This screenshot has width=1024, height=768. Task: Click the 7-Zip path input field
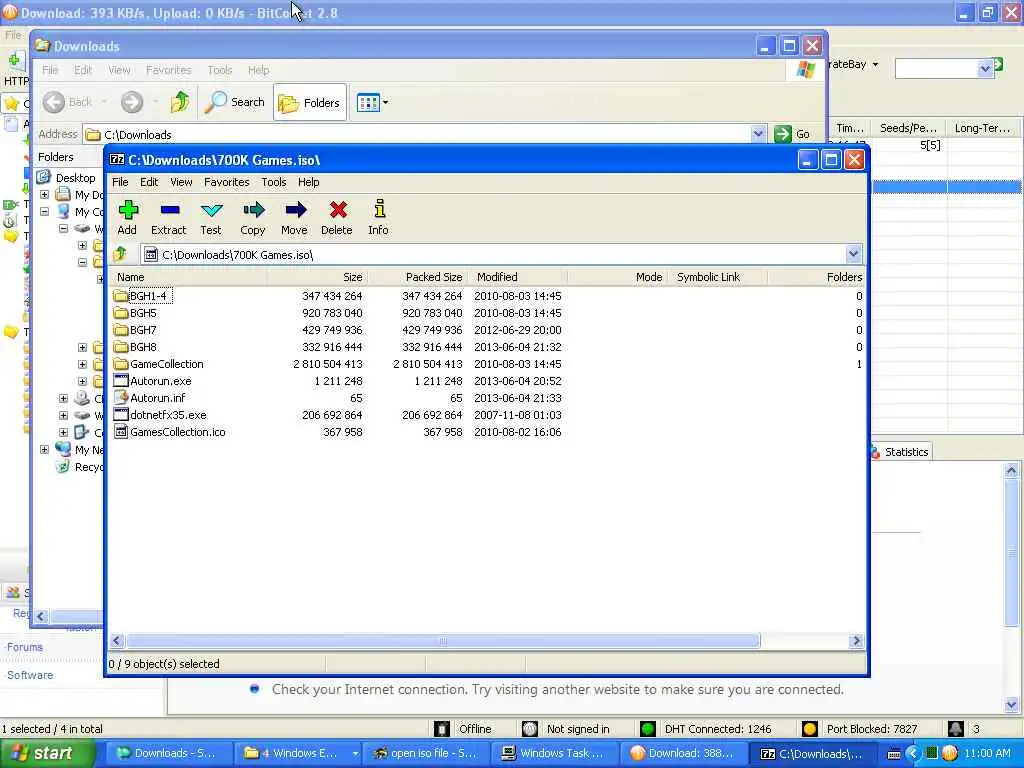click(494, 255)
